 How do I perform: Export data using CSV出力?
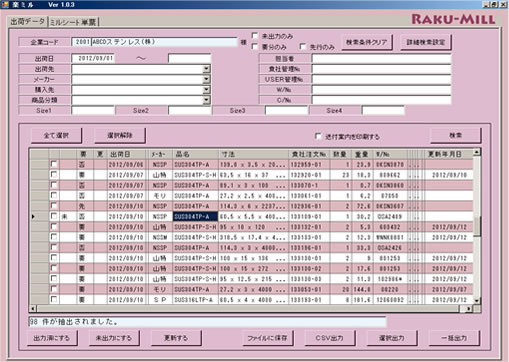[x=330, y=338]
